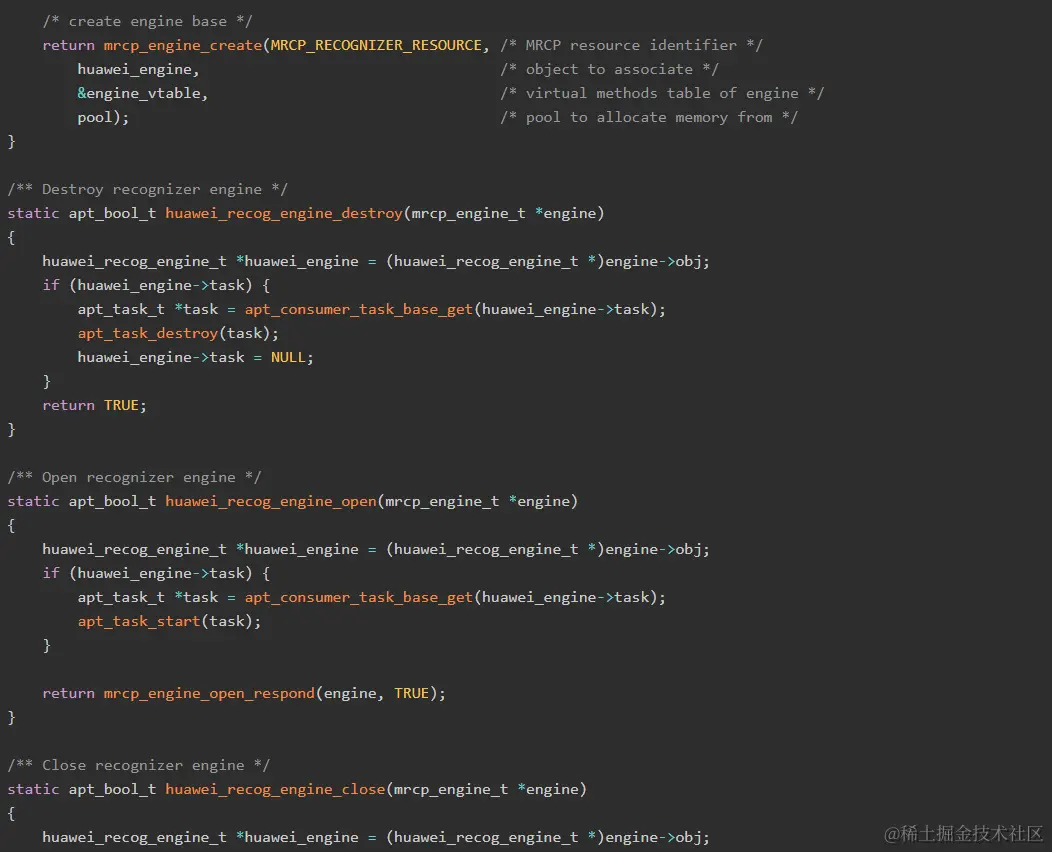Click the comment "pool to allocate memory from"
Screen dimensions: 1052x852
point(649,118)
